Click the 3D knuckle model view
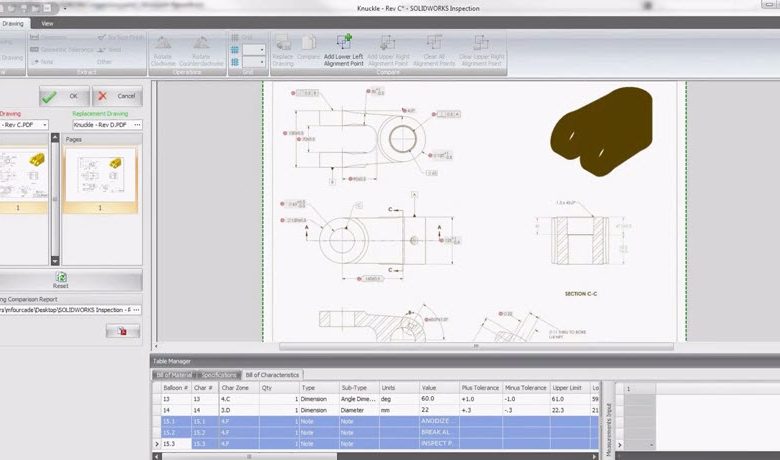This screenshot has height=460, width=780. click(601, 131)
